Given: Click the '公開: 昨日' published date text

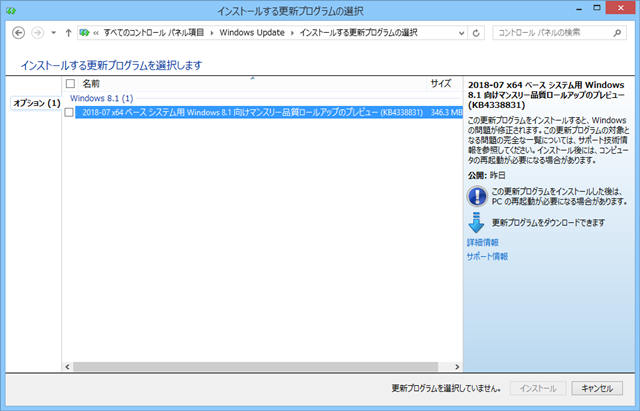Looking at the screenshot, I should point(487,176).
